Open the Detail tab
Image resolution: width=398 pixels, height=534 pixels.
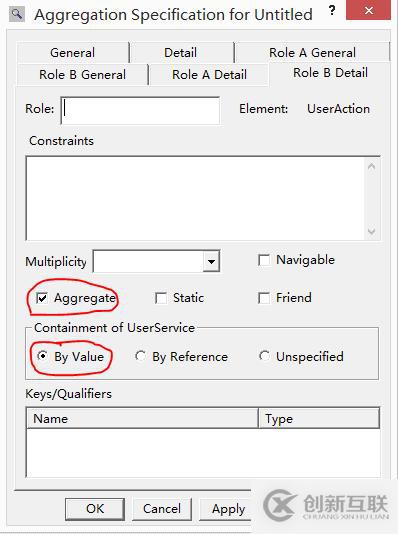(181, 52)
